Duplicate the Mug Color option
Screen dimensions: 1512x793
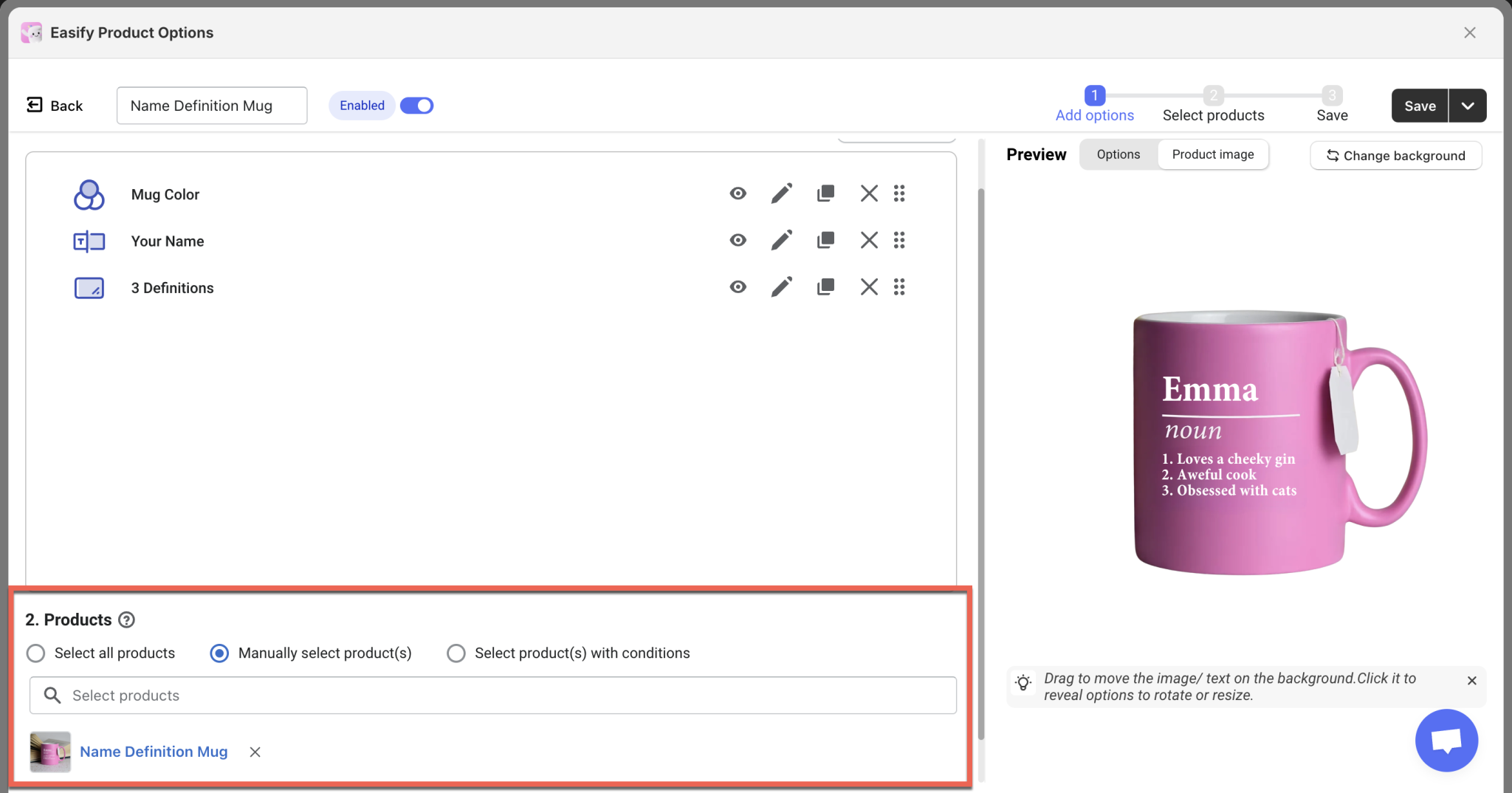pos(825,193)
